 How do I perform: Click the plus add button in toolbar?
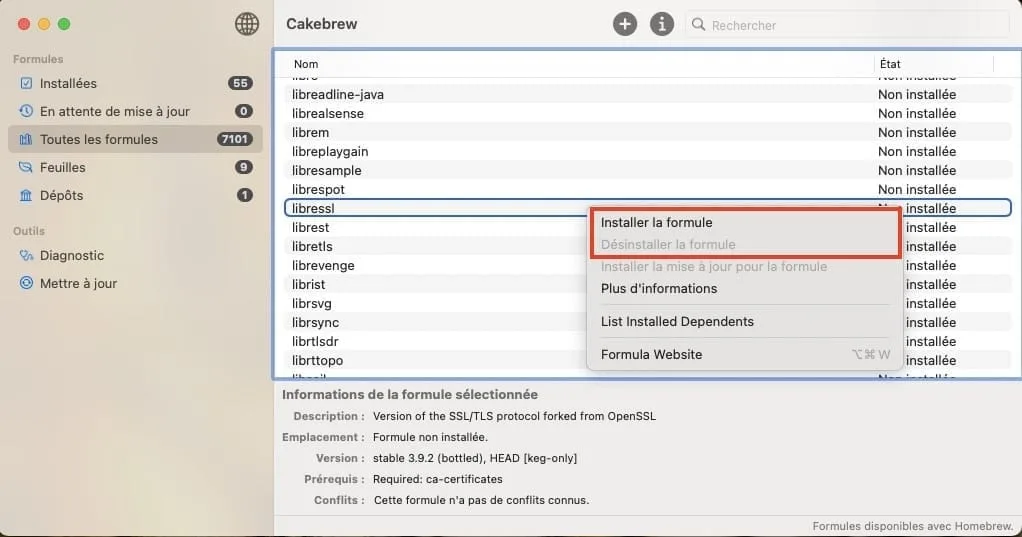coord(624,24)
